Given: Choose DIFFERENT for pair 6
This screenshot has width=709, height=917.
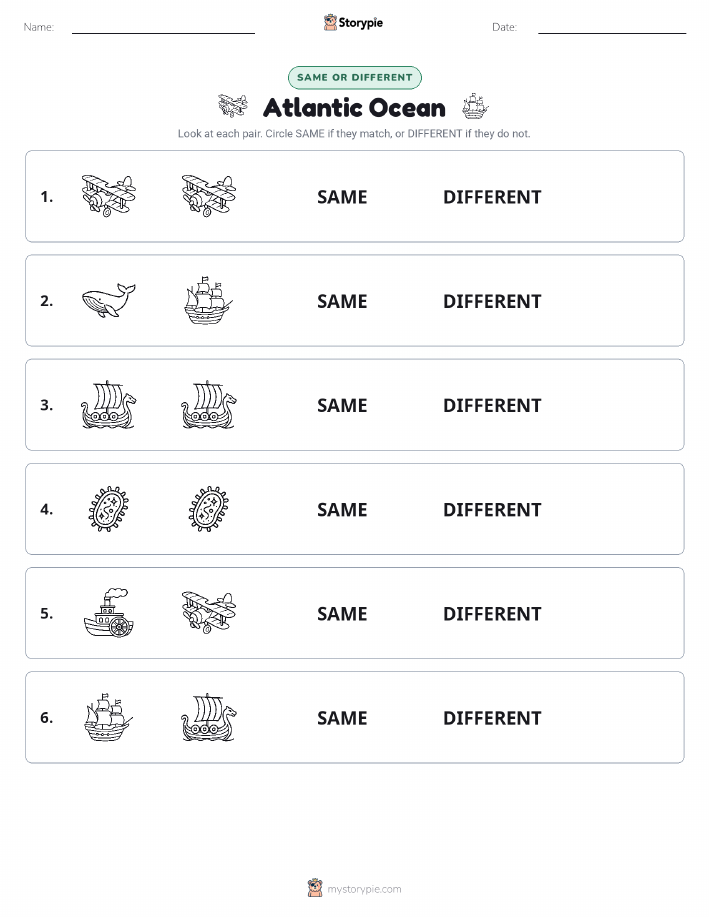Looking at the screenshot, I should (x=492, y=718).
